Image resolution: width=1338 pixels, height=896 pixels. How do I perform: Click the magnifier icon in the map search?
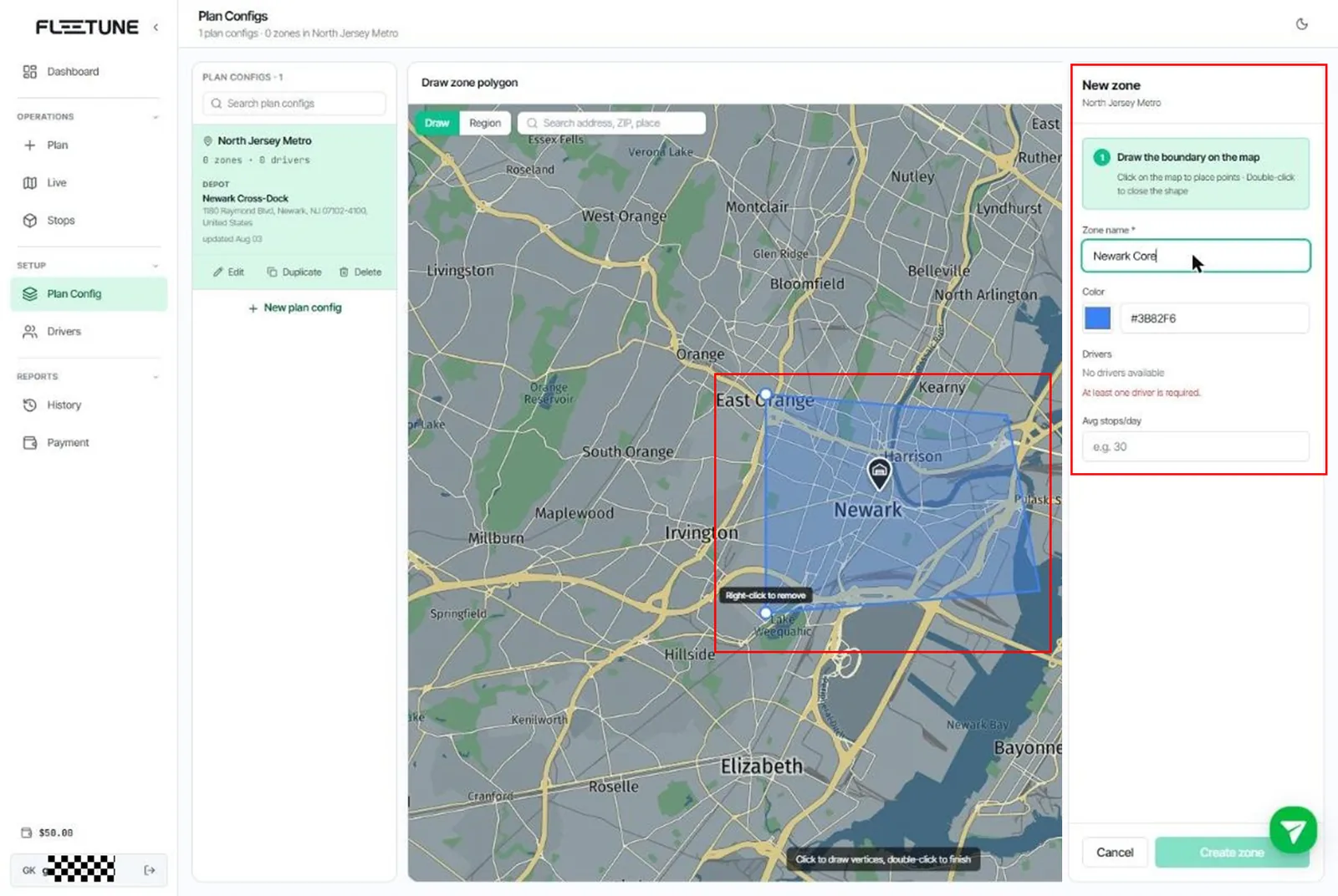tap(532, 123)
